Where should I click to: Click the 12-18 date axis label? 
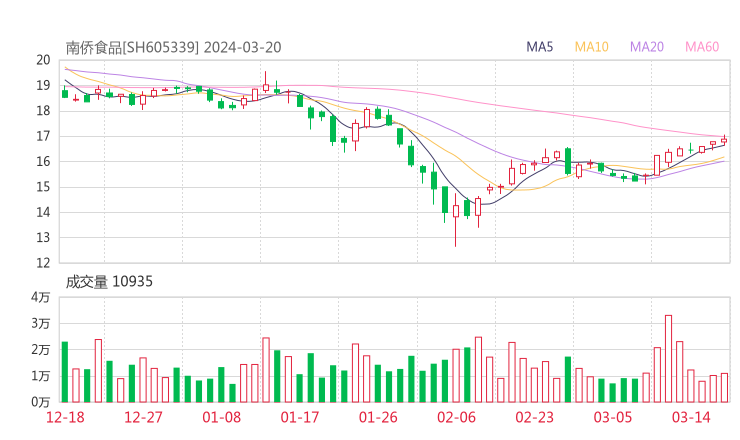tap(65, 417)
